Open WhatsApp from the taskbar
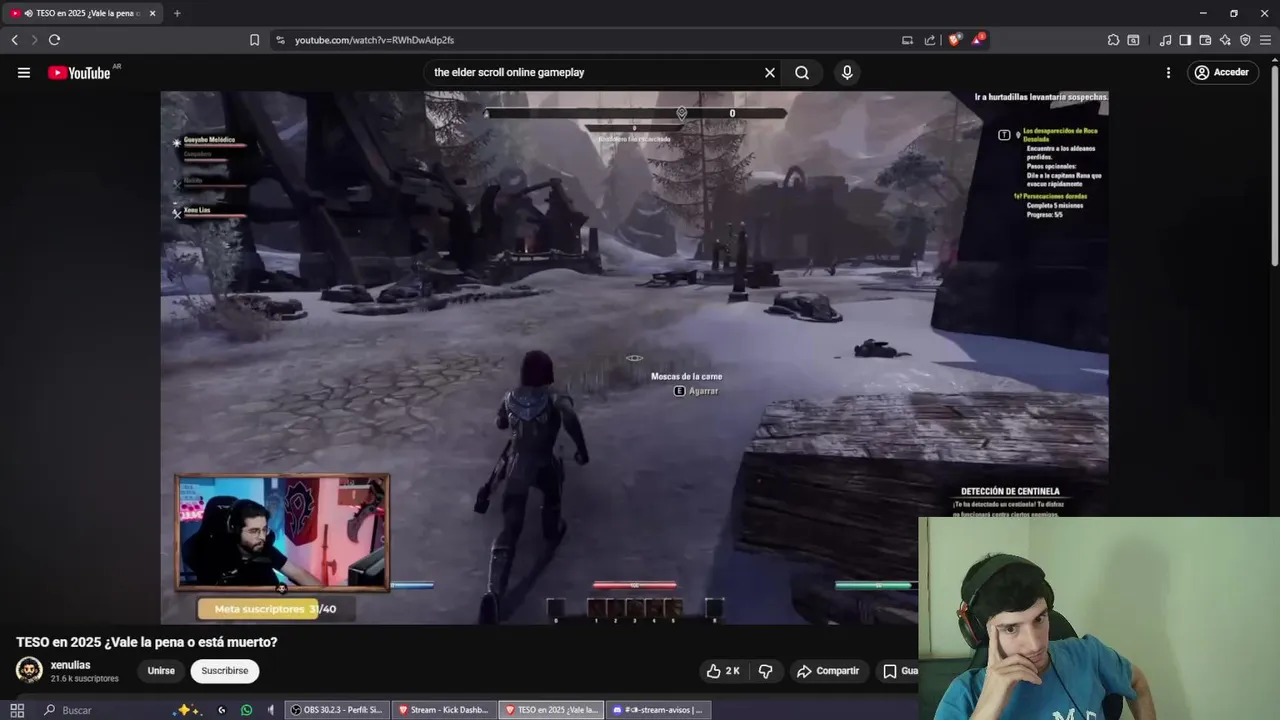The image size is (1280, 720). click(x=247, y=710)
